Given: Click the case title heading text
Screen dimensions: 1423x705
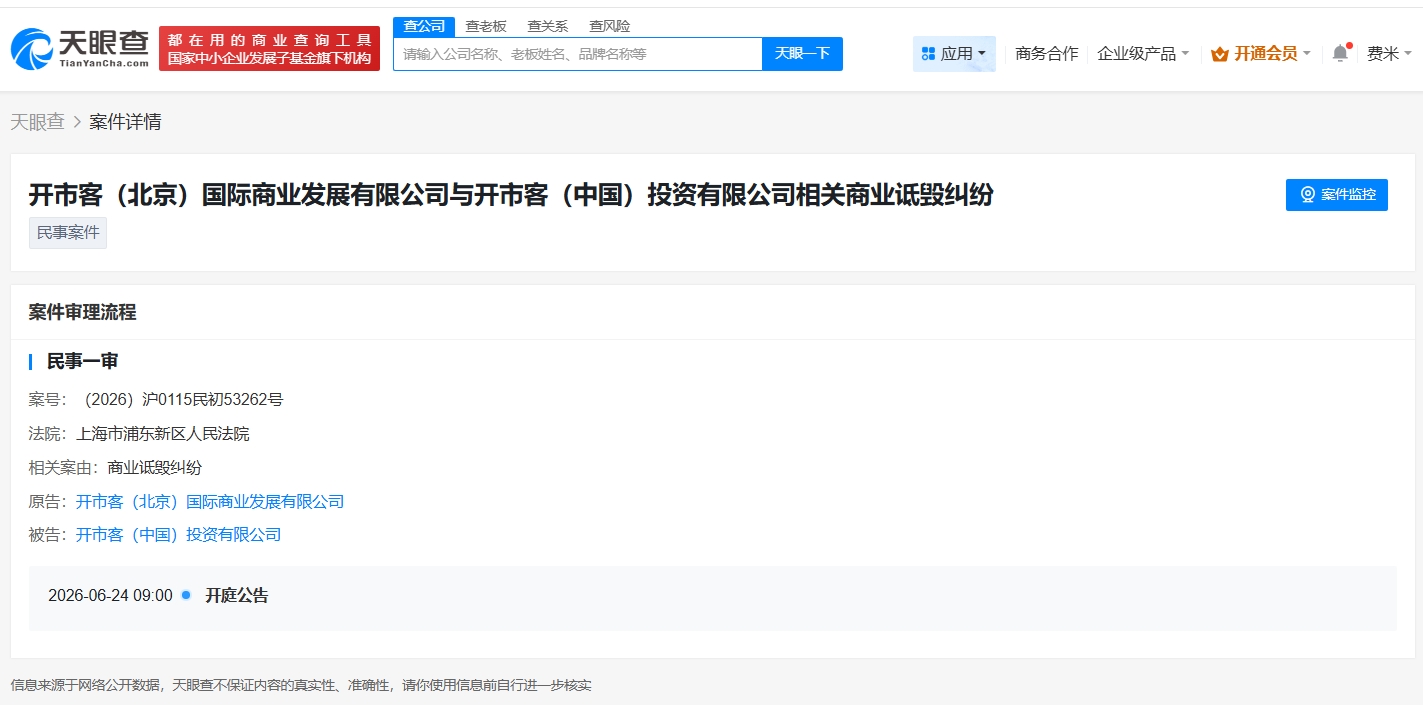Looking at the screenshot, I should 511,194.
